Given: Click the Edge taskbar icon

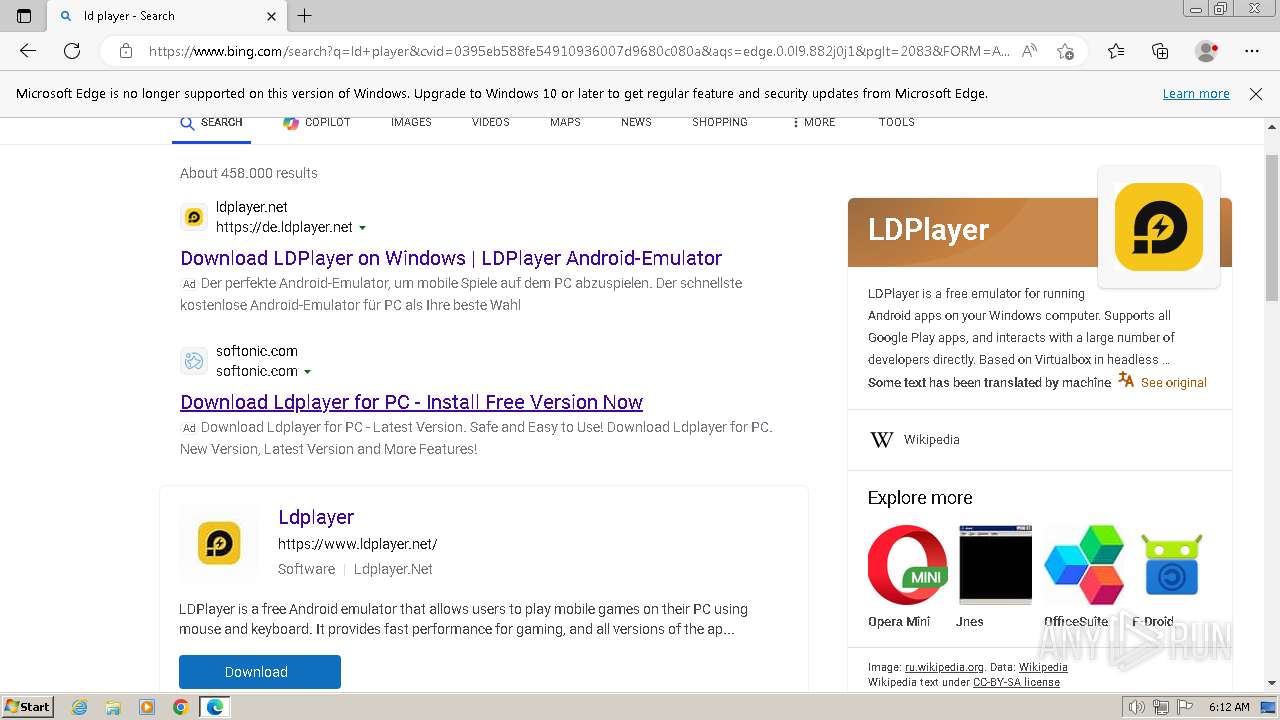Looking at the screenshot, I should coord(215,707).
